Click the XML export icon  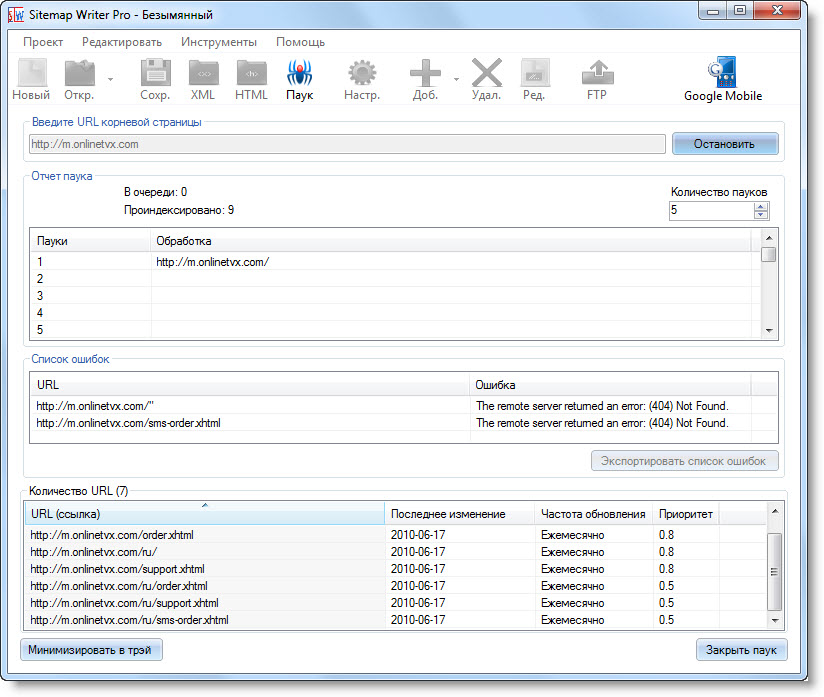(203, 73)
